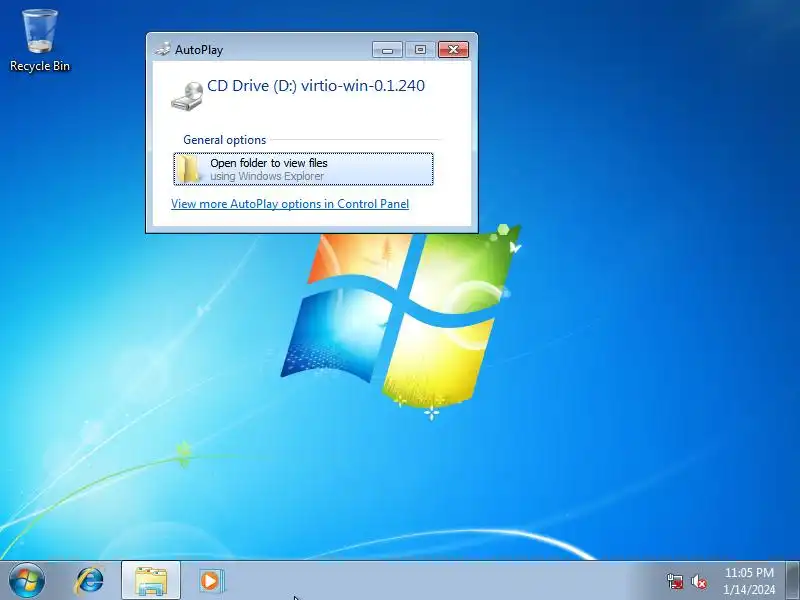Click the muted volume tray icon
Screen dimensions: 800x600
(x=698, y=581)
